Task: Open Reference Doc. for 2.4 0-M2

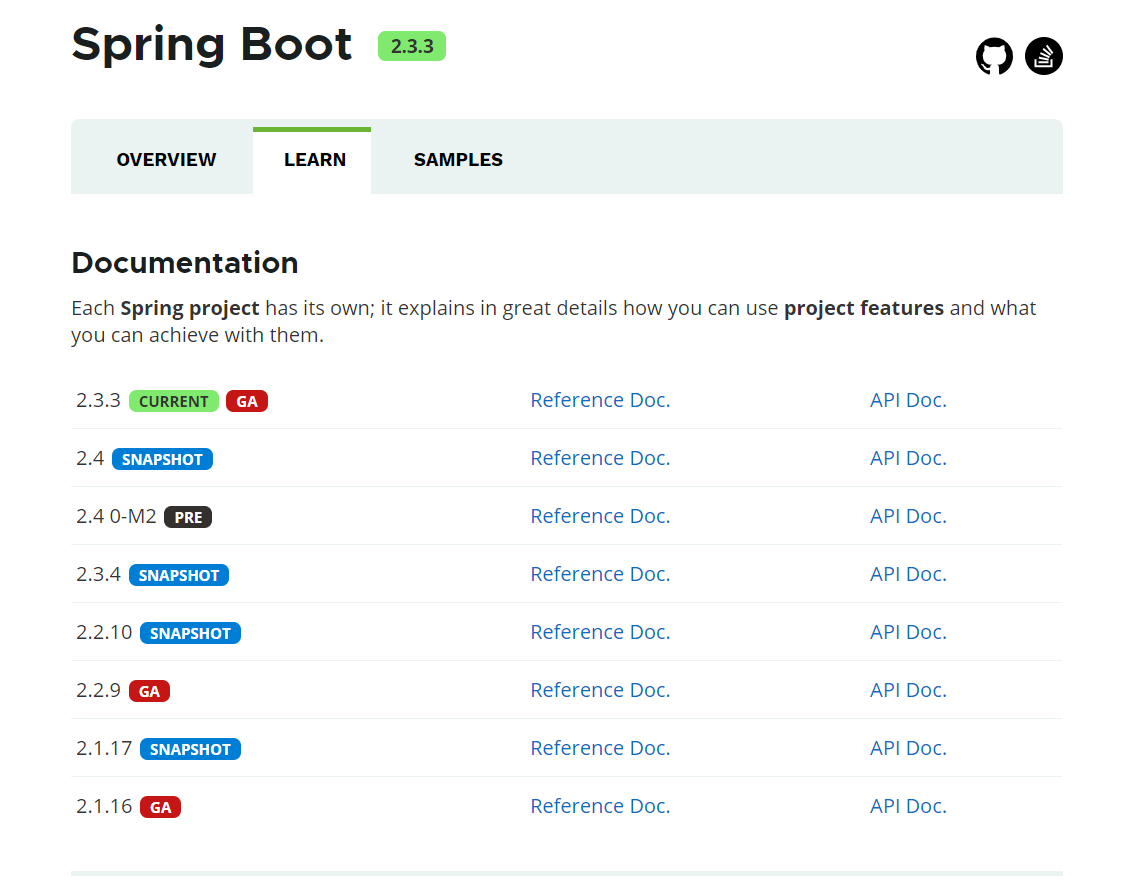Action: (600, 516)
